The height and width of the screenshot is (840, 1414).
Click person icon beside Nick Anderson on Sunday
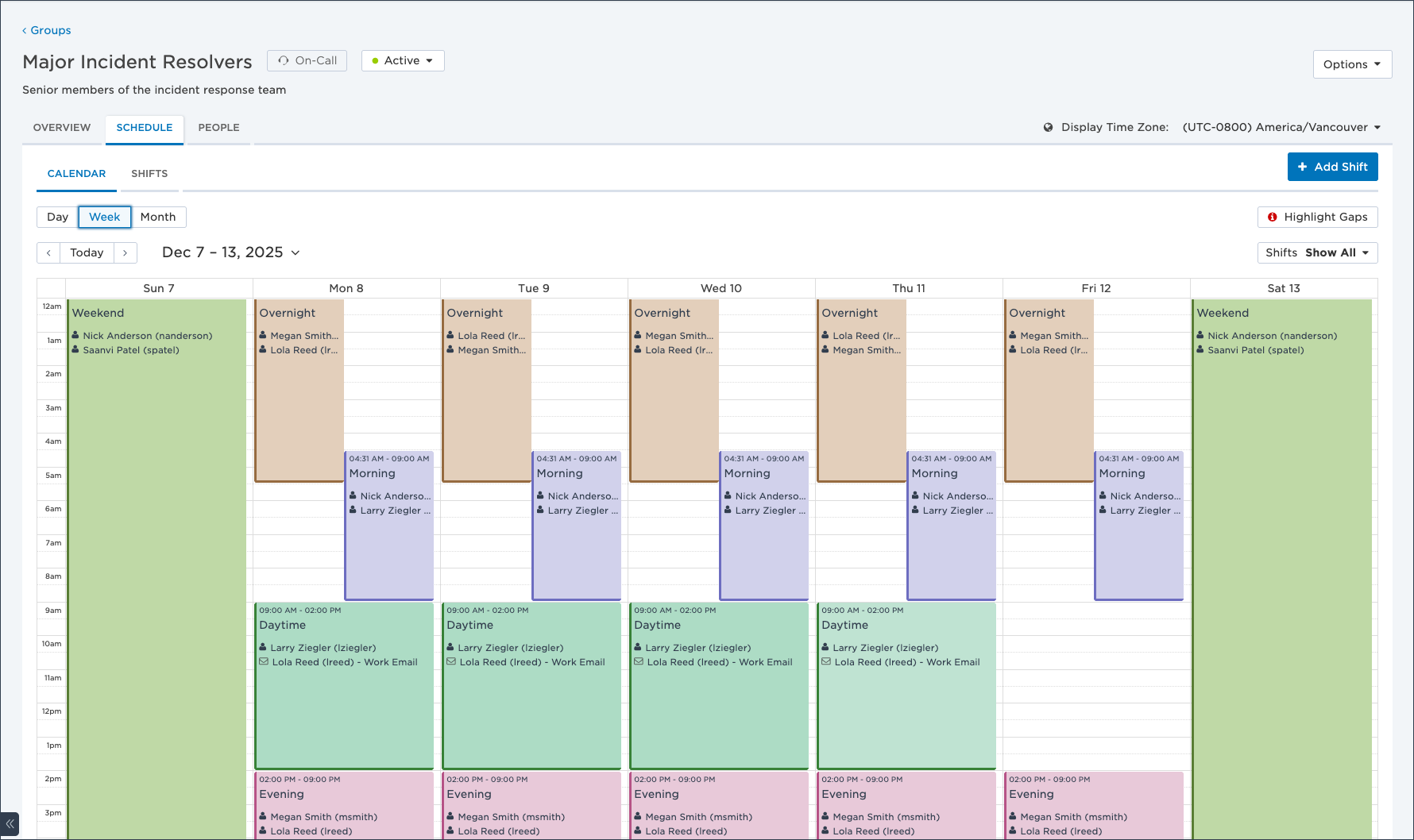[76, 336]
